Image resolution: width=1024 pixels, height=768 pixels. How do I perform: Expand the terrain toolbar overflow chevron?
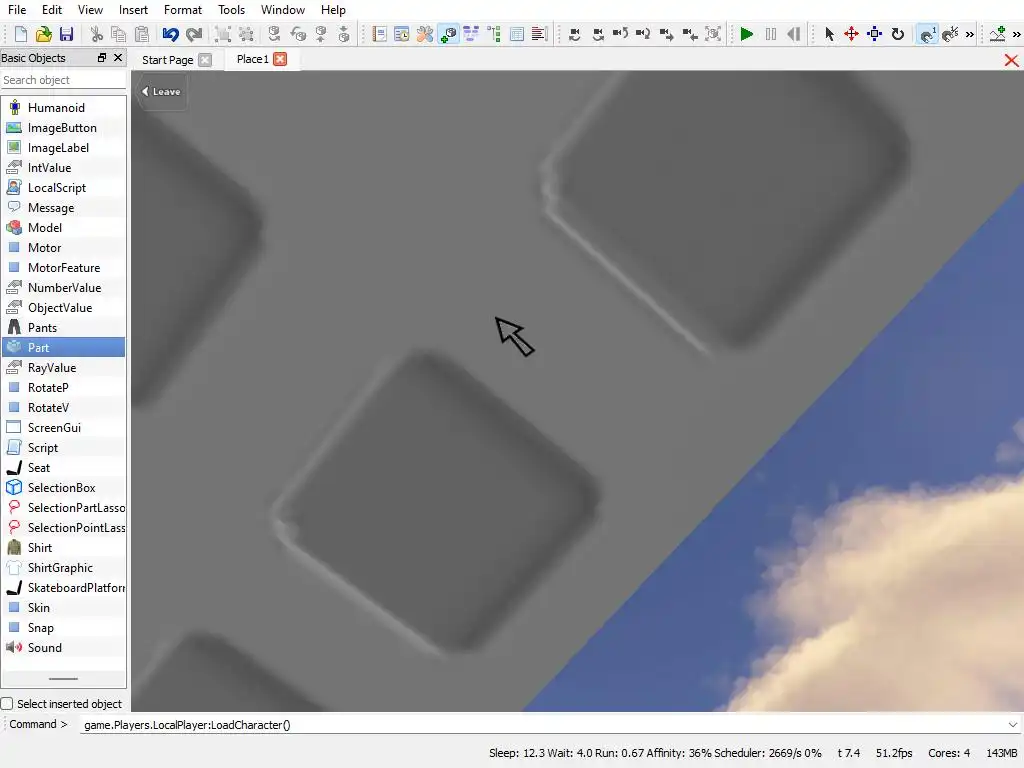[1017, 35]
